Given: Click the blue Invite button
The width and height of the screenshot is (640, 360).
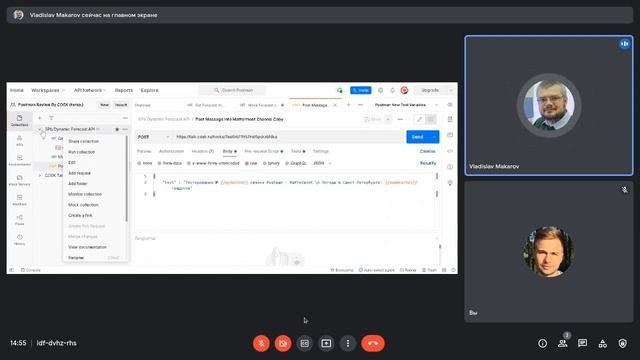Looking at the screenshot, I should (x=360, y=90).
